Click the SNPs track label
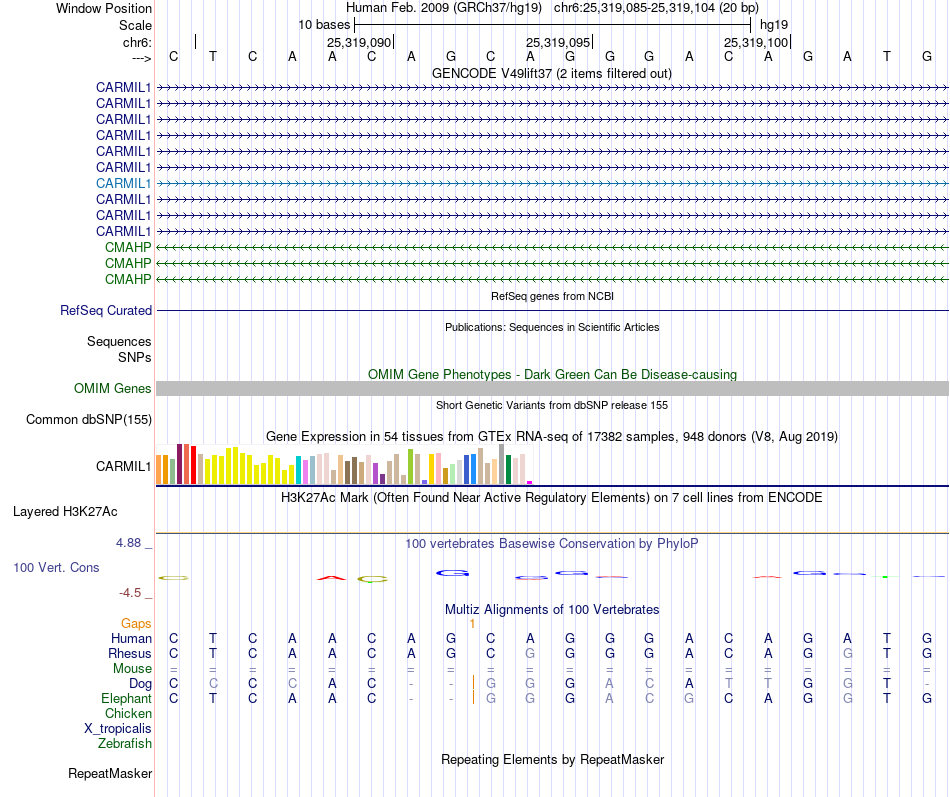950x797 pixels. [x=135, y=358]
